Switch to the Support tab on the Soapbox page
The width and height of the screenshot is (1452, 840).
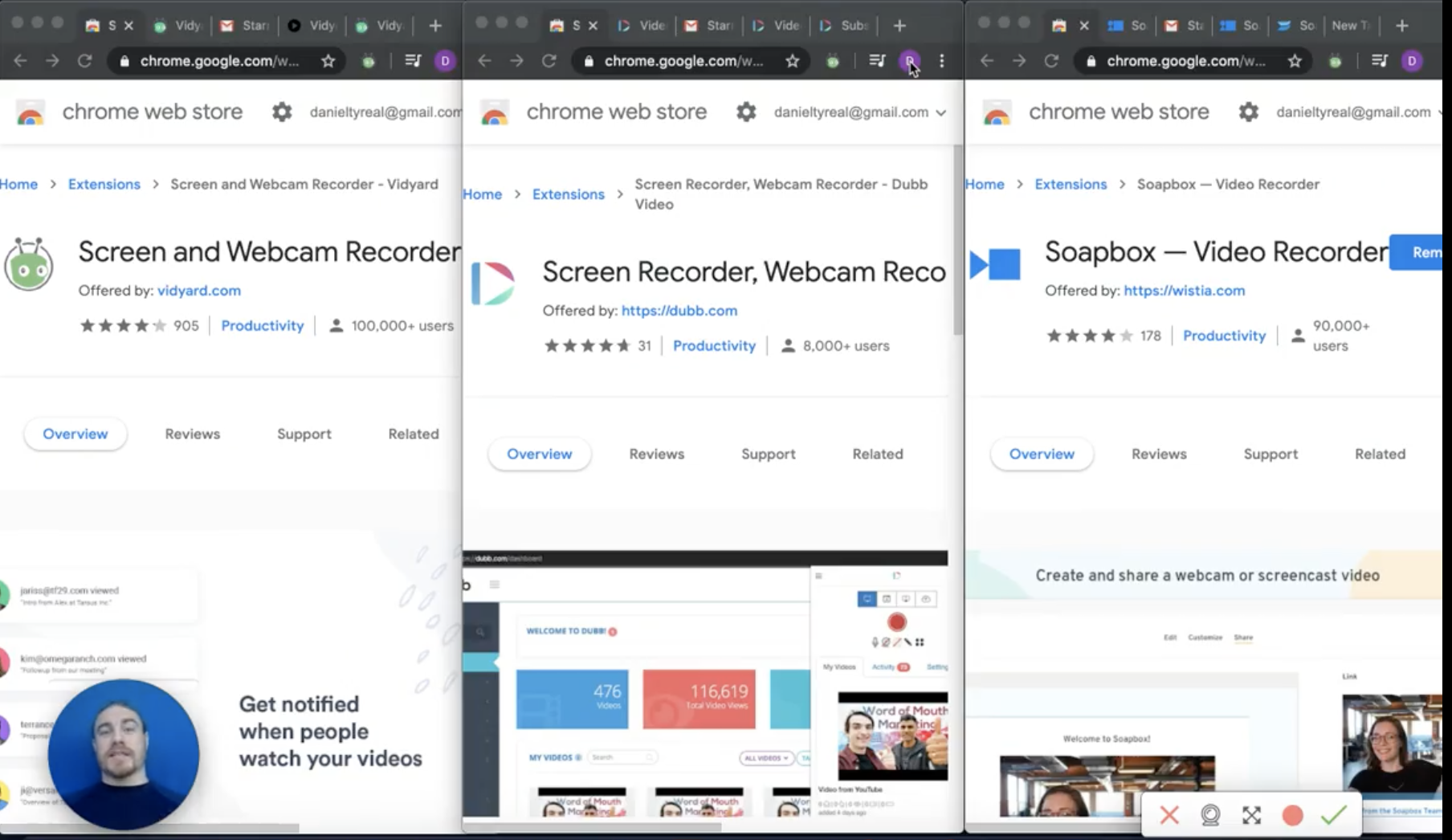1270,454
